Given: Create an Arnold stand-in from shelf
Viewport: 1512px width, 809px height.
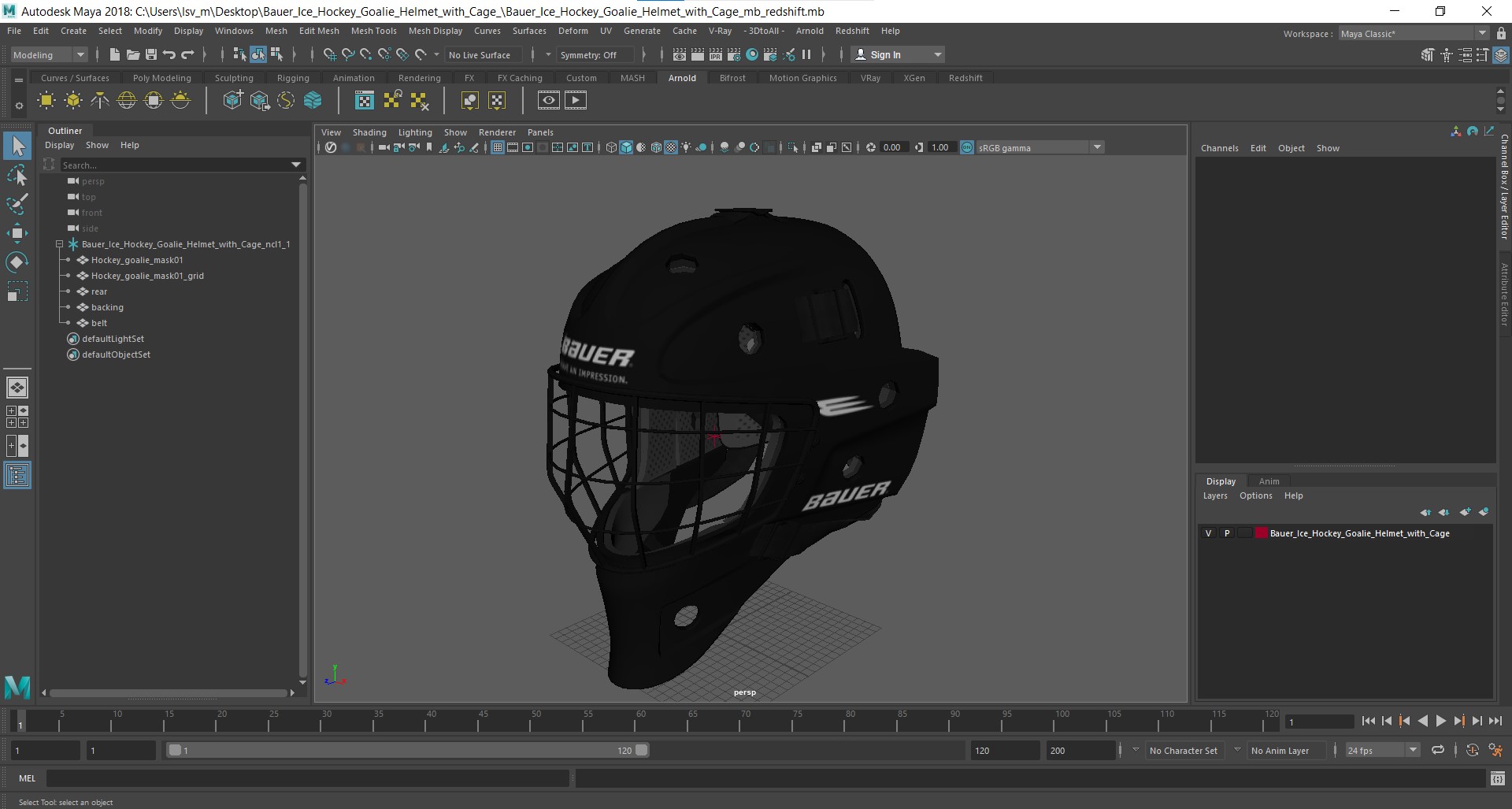Looking at the screenshot, I should pyautogui.click(x=232, y=100).
